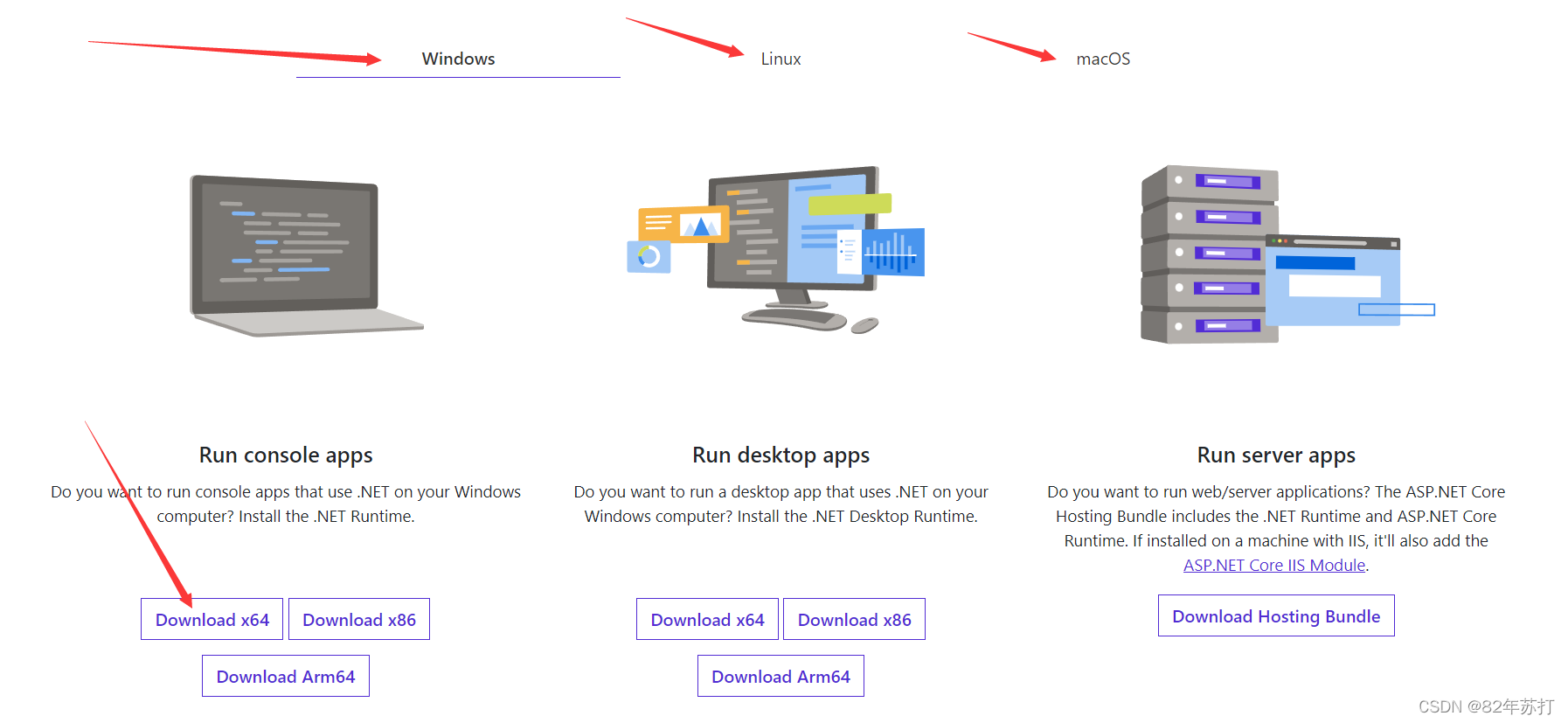
Task: Switch to the macOS tab
Action: tap(1103, 59)
